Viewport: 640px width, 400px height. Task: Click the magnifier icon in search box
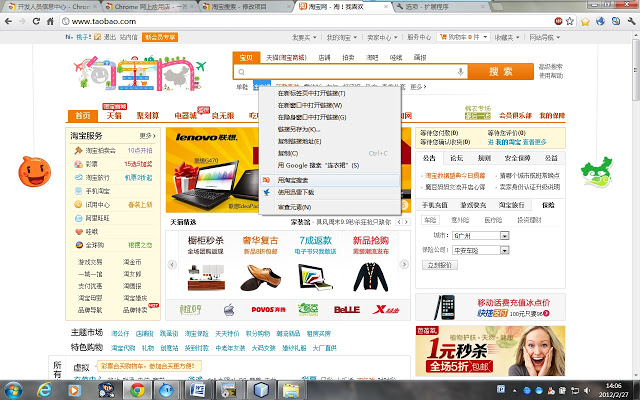coord(241,72)
